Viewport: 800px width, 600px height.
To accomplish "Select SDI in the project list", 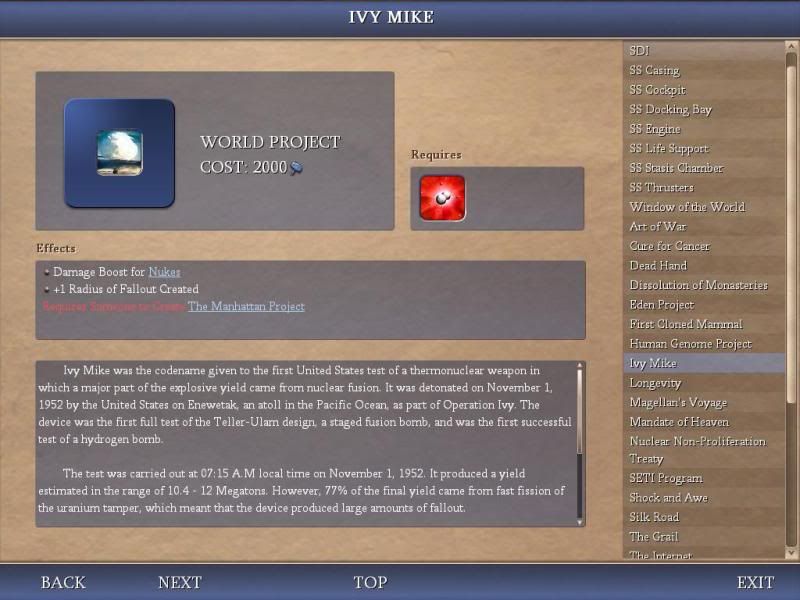I will pyautogui.click(x=704, y=51).
